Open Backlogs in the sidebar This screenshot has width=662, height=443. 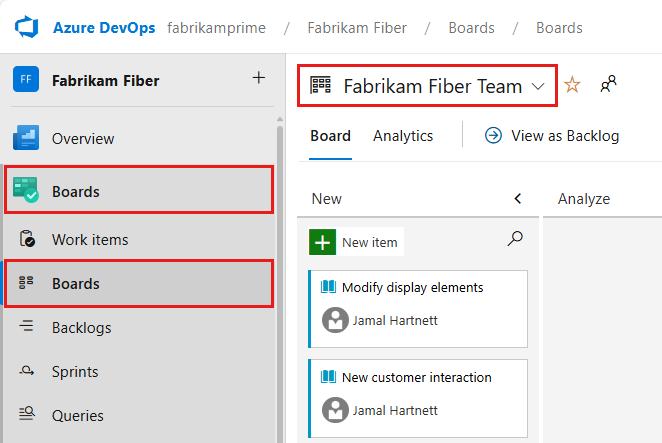tap(81, 327)
